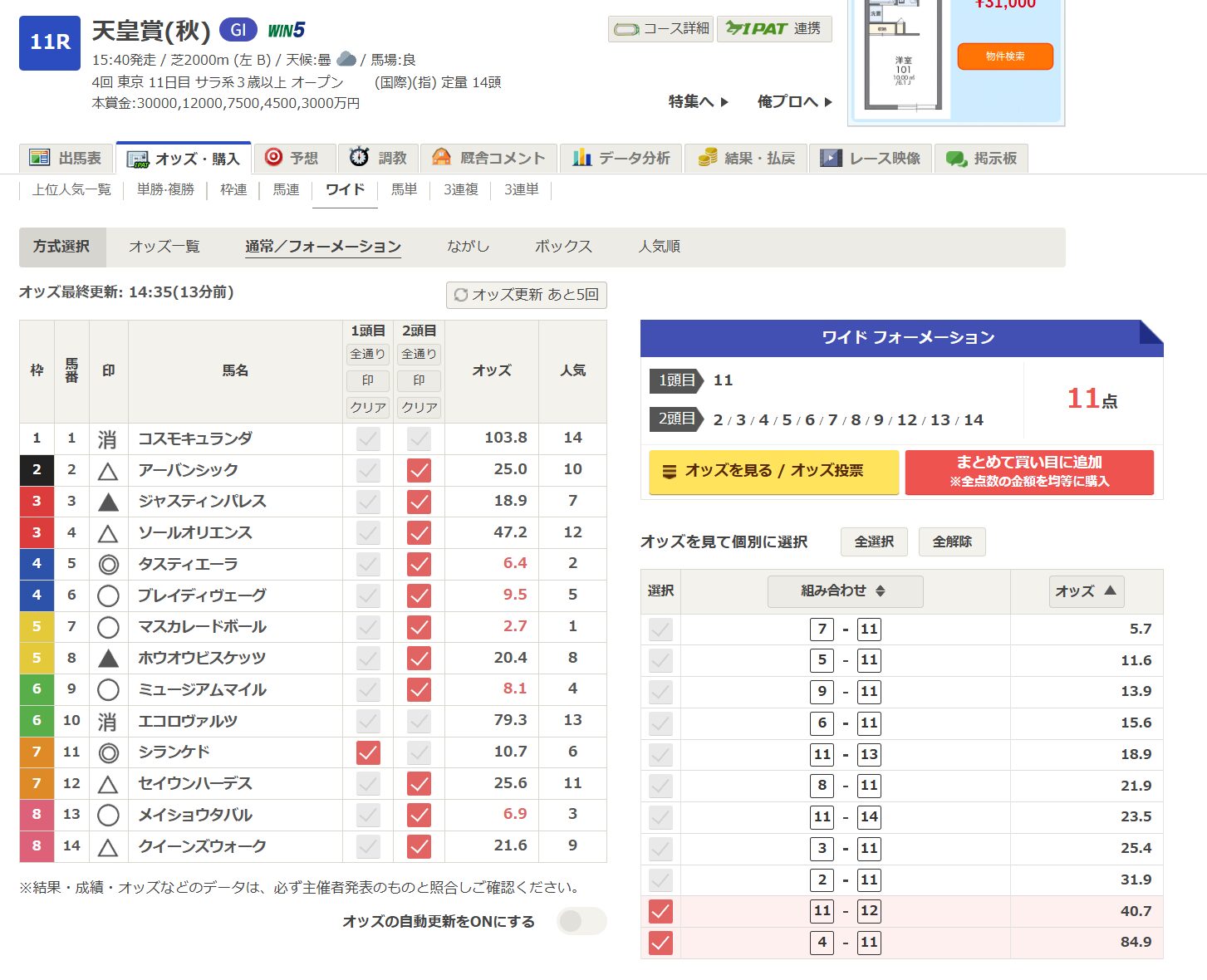Uncheck 2頭目 checkbox for アーバンシック
The image size is (1207, 980).
(x=419, y=471)
